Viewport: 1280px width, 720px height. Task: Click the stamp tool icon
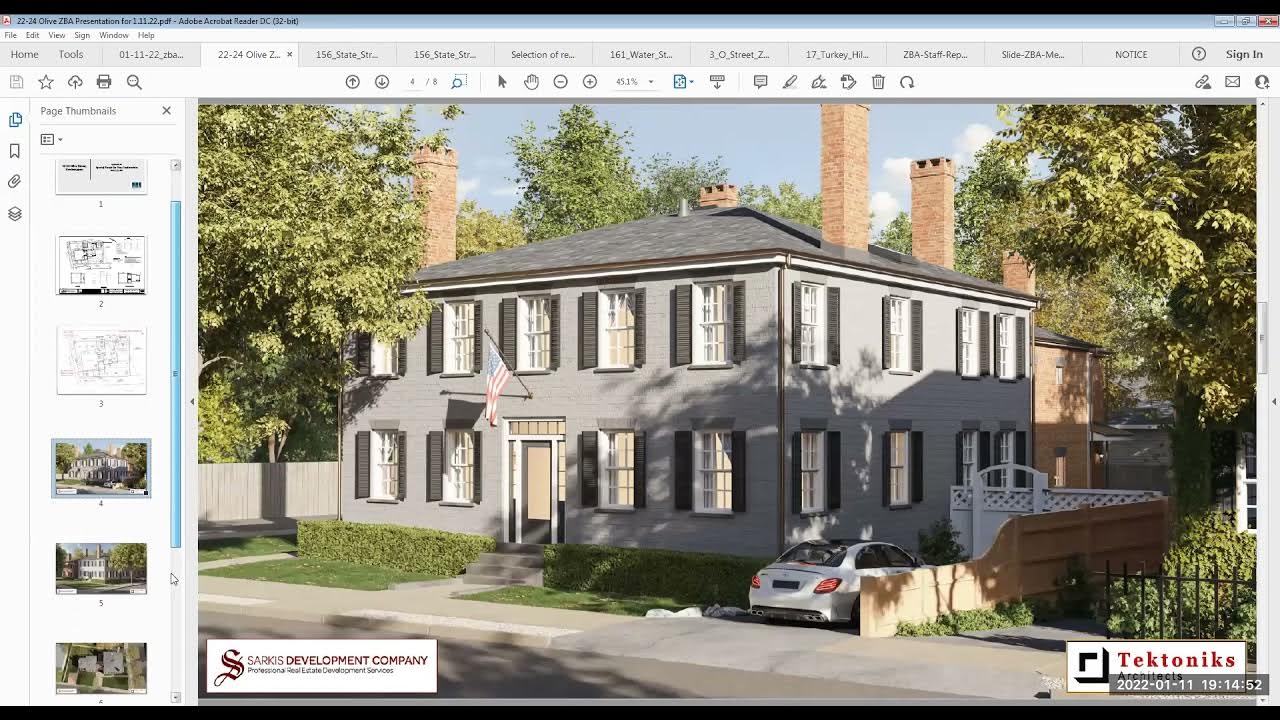pos(849,82)
